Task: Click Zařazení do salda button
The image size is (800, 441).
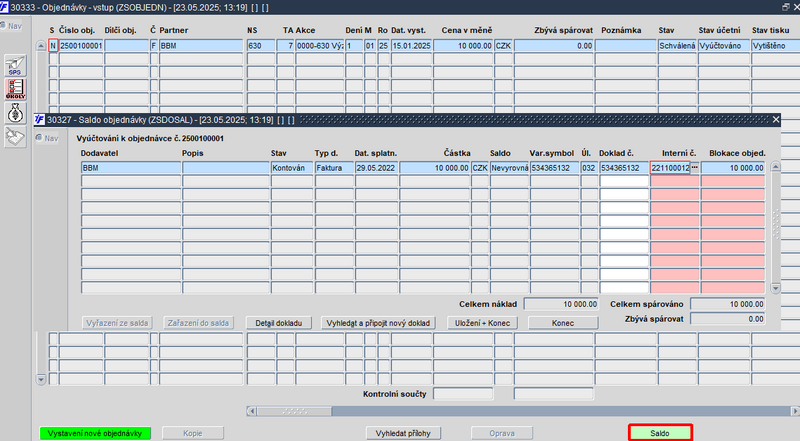Action: (198, 323)
